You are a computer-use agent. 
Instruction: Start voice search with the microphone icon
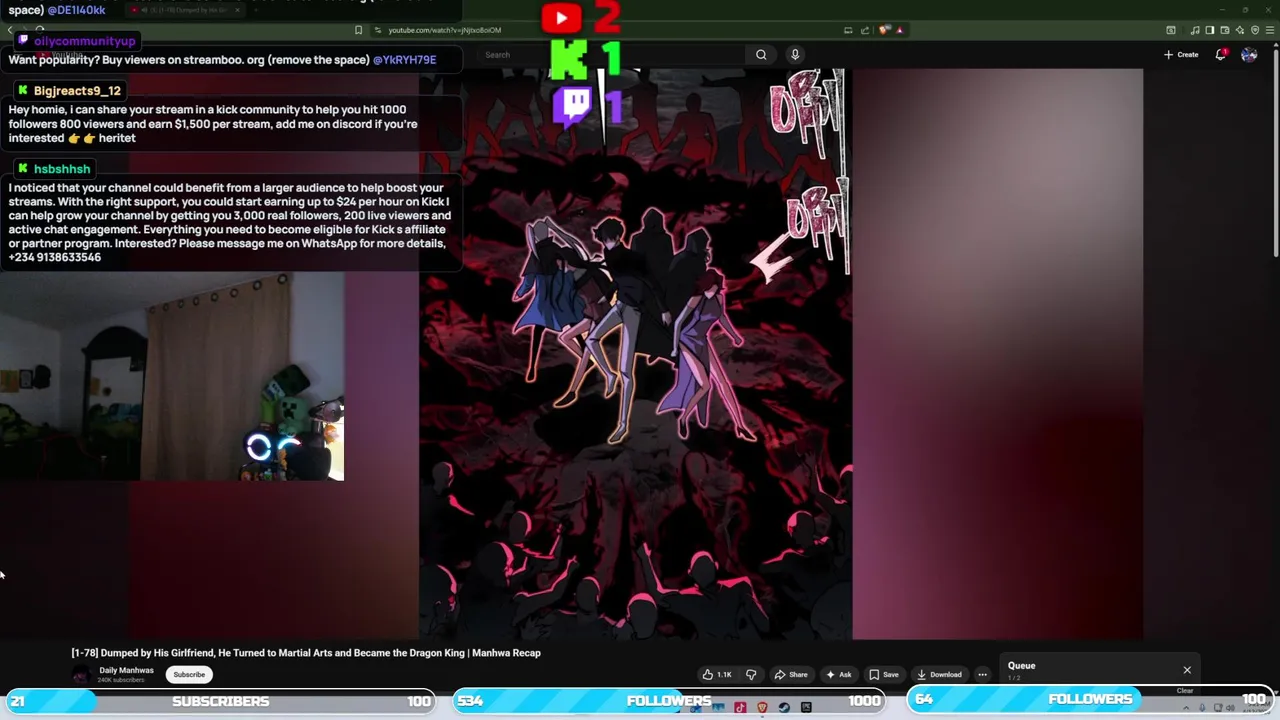point(795,55)
